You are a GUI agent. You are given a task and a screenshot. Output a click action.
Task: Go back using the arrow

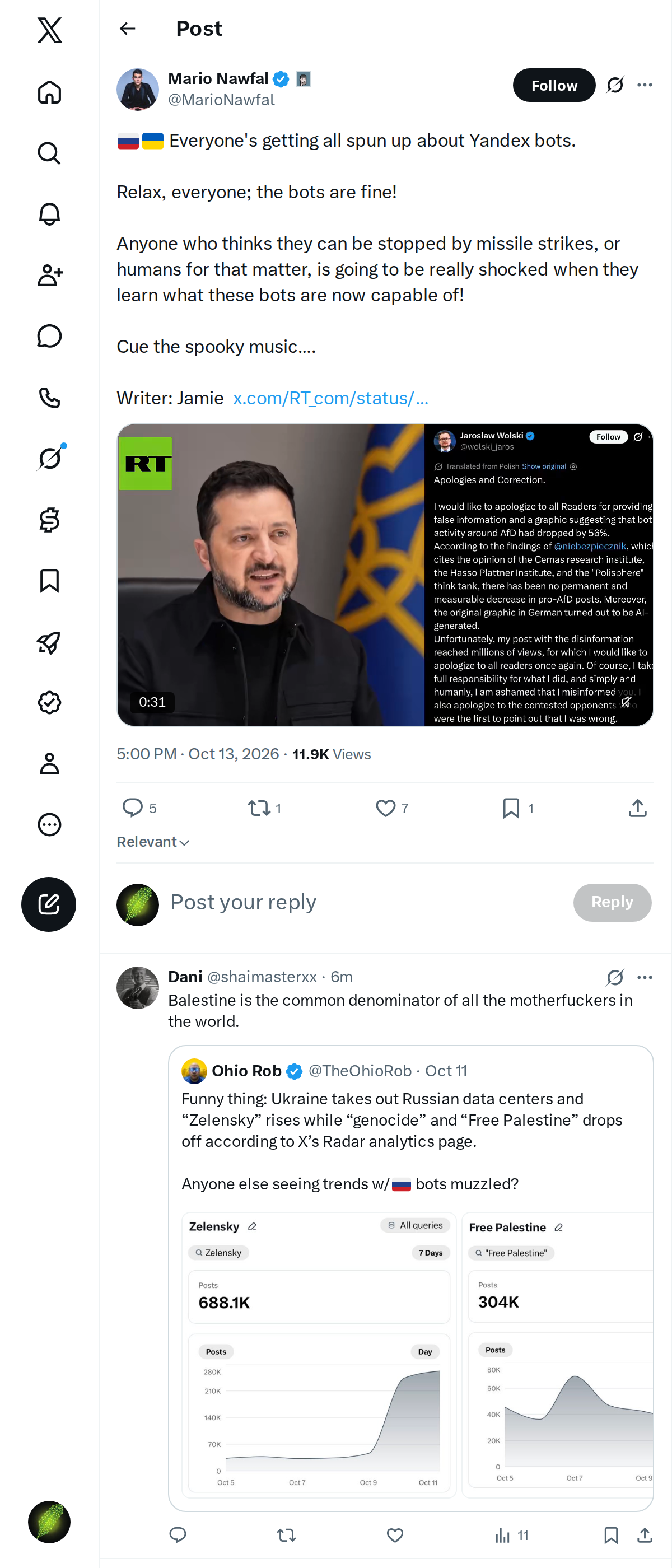[127, 29]
